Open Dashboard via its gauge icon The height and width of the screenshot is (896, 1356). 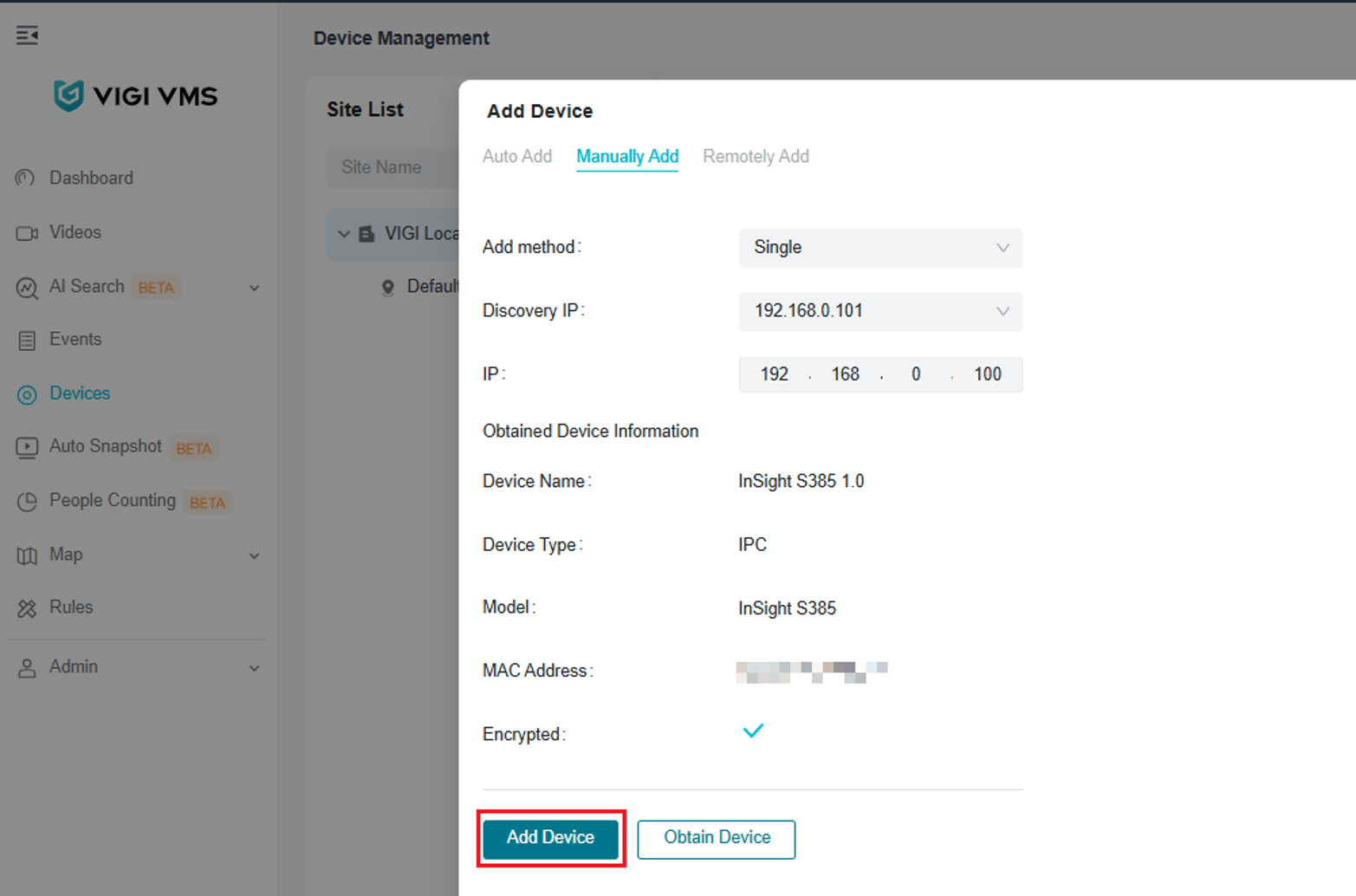(26, 179)
